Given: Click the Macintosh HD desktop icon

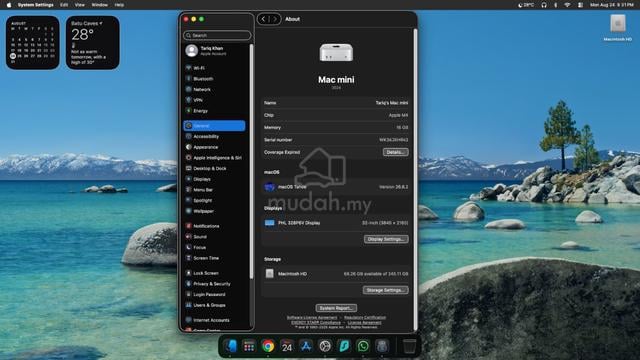Looking at the screenshot, I should tap(618, 28).
